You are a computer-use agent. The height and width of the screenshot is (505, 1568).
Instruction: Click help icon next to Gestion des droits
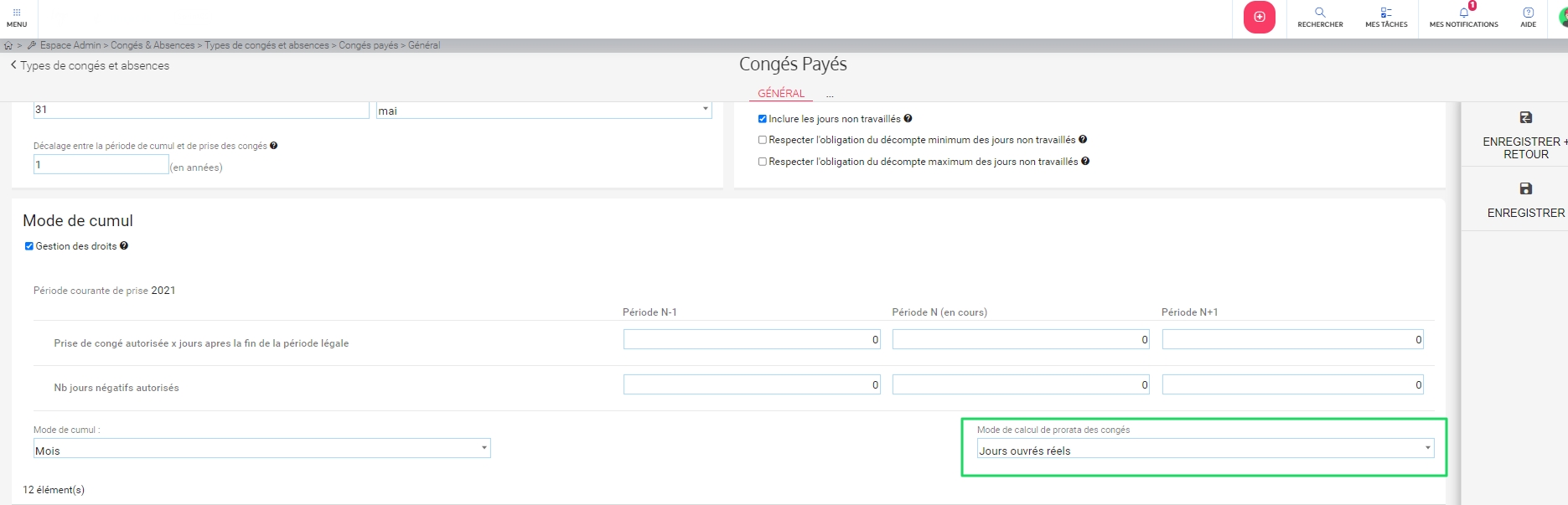(124, 246)
